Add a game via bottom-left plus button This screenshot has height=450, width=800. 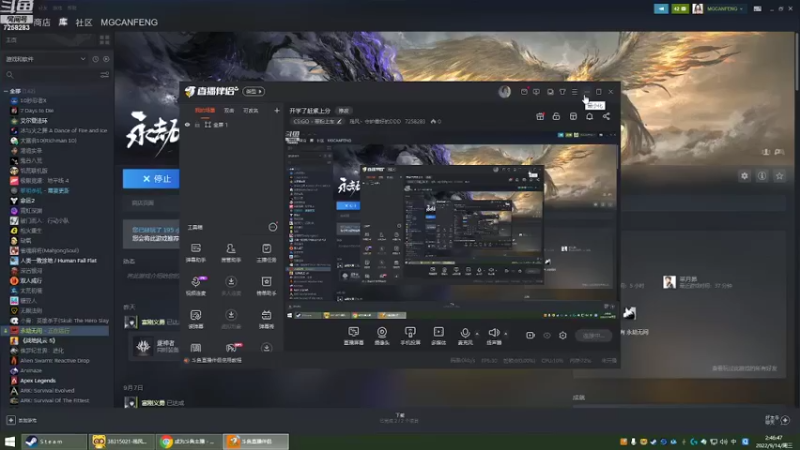pyautogui.click(x=11, y=420)
